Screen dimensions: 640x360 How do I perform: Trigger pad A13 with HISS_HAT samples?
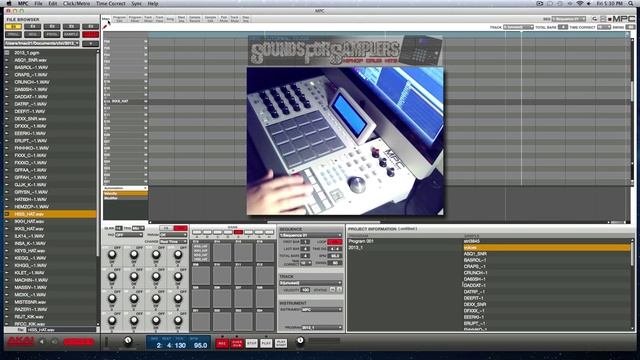(x=200, y=253)
